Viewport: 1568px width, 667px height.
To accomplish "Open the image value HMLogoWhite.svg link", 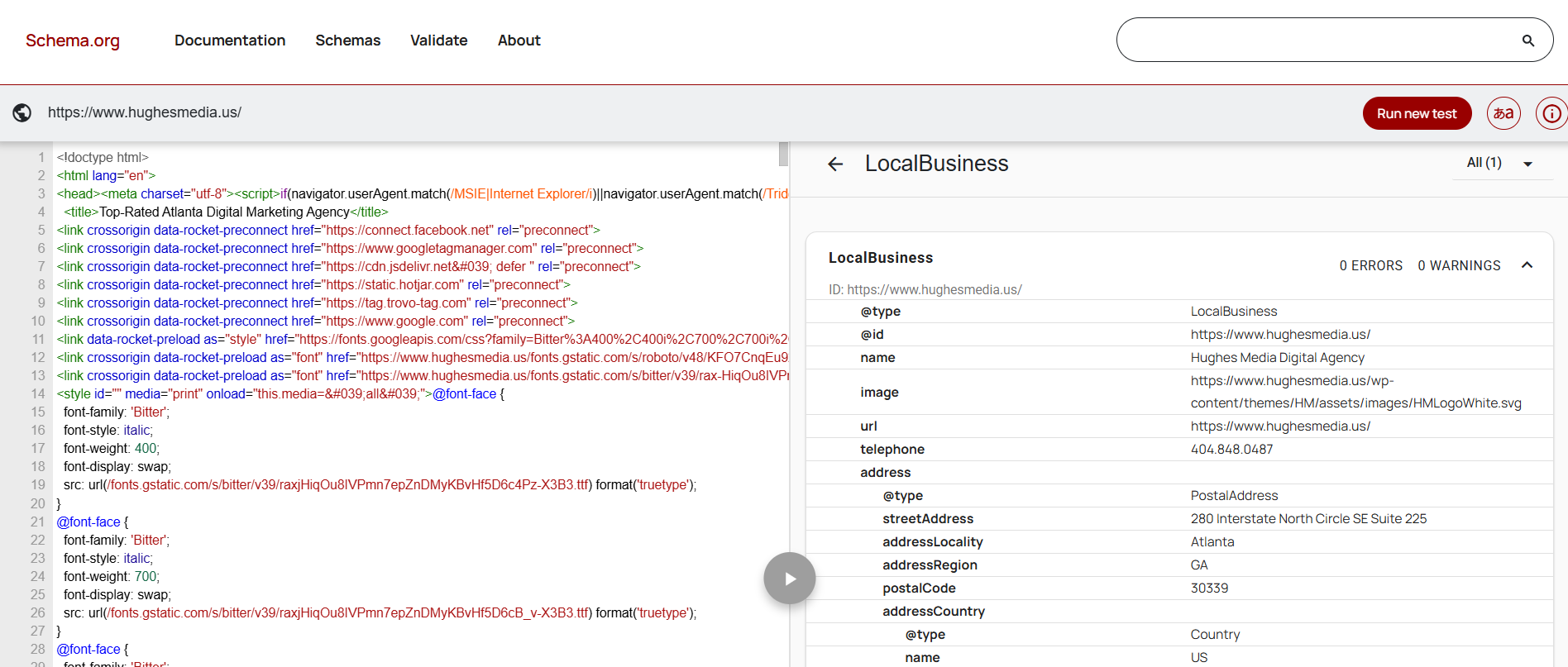I will [x=1356, y=392].
